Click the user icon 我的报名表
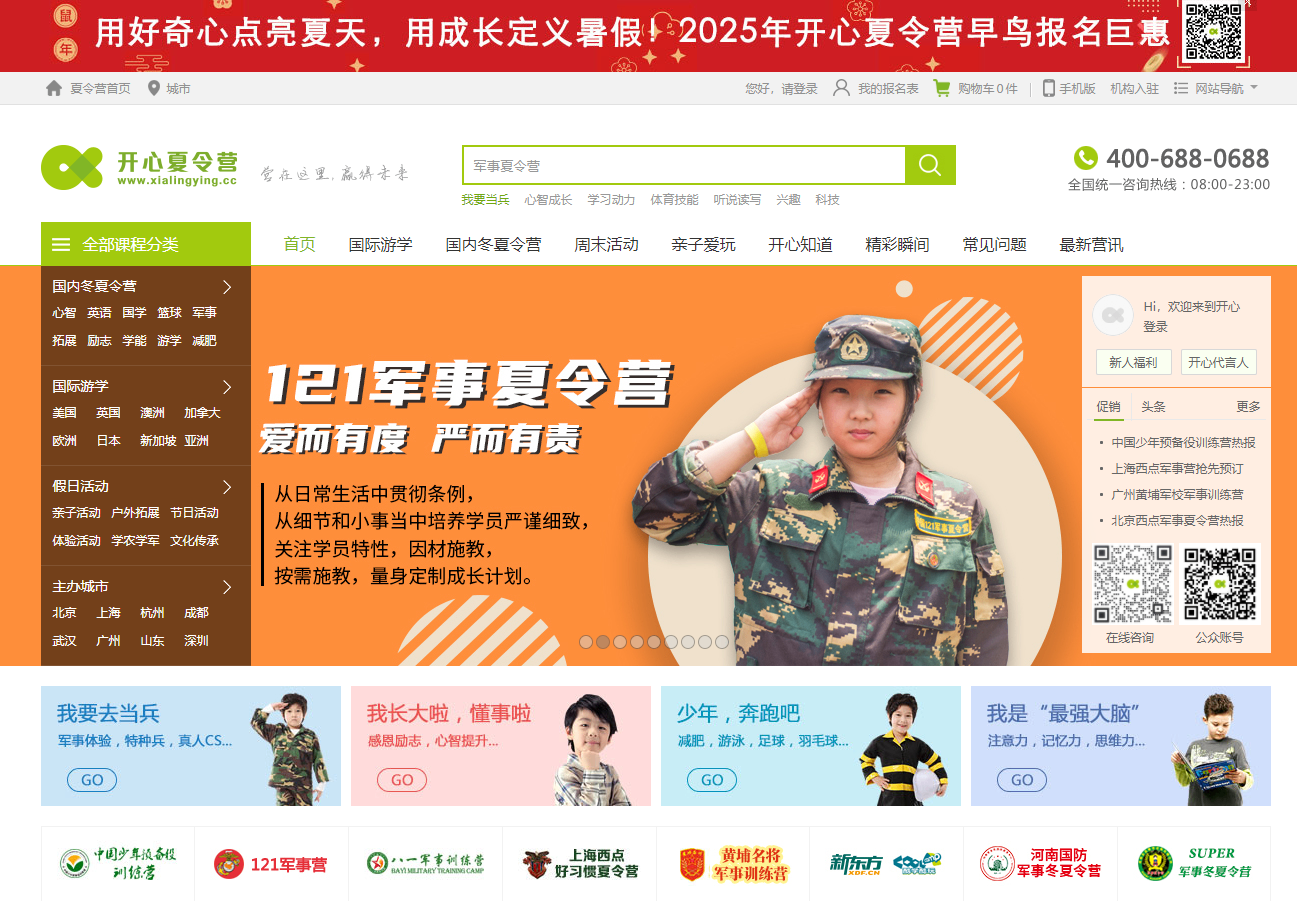1297x901 pixels. [x=842, y=88]
